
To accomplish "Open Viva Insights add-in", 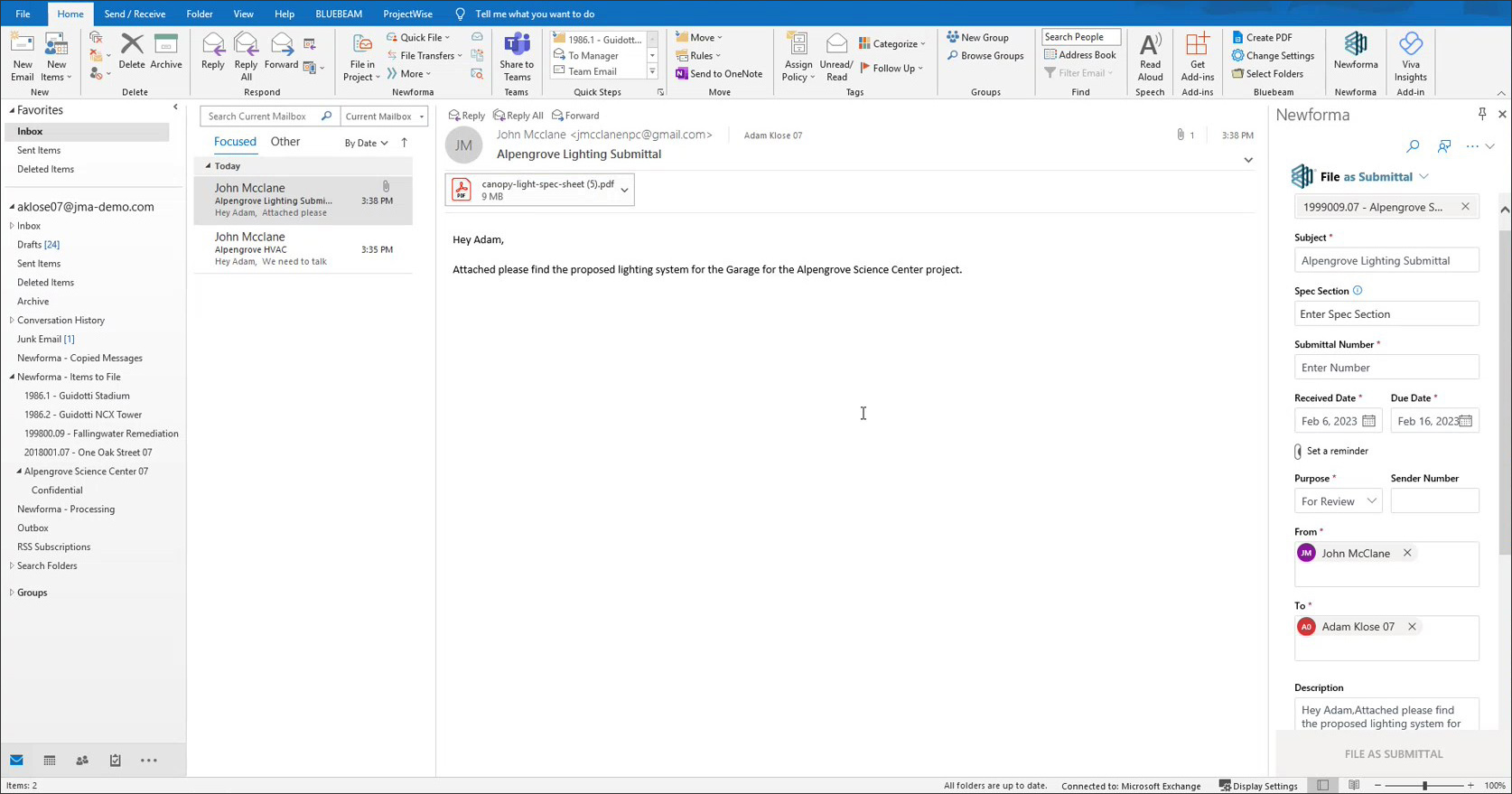I will [1410, 57].
